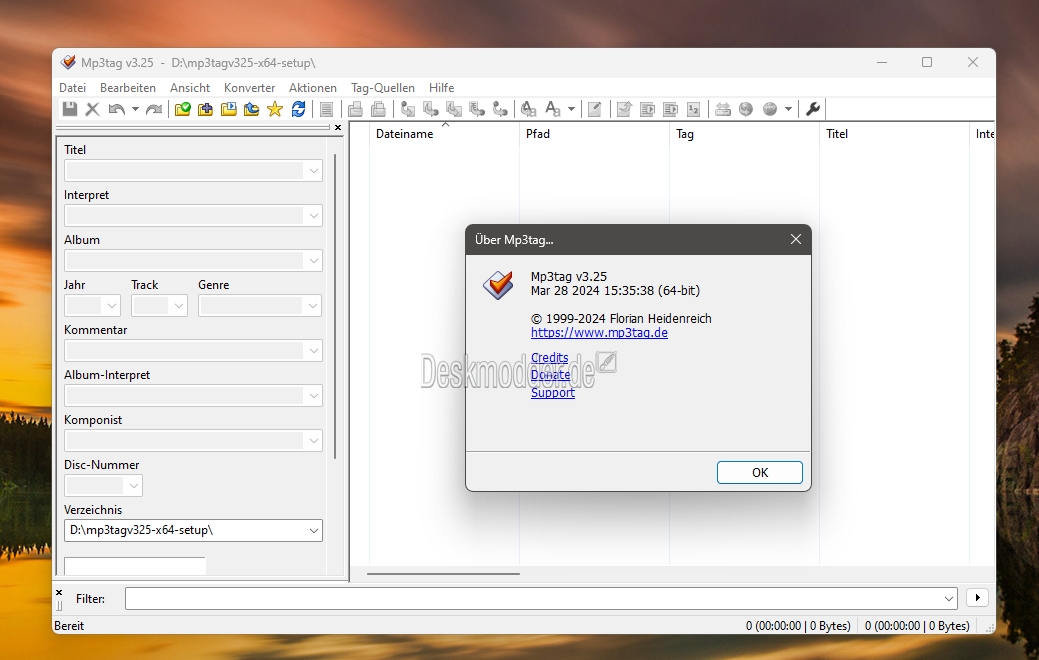Click the Mp3tag app icon in title bar
1039x660 pixels.
pyautogui.click(x=68, y=62)
